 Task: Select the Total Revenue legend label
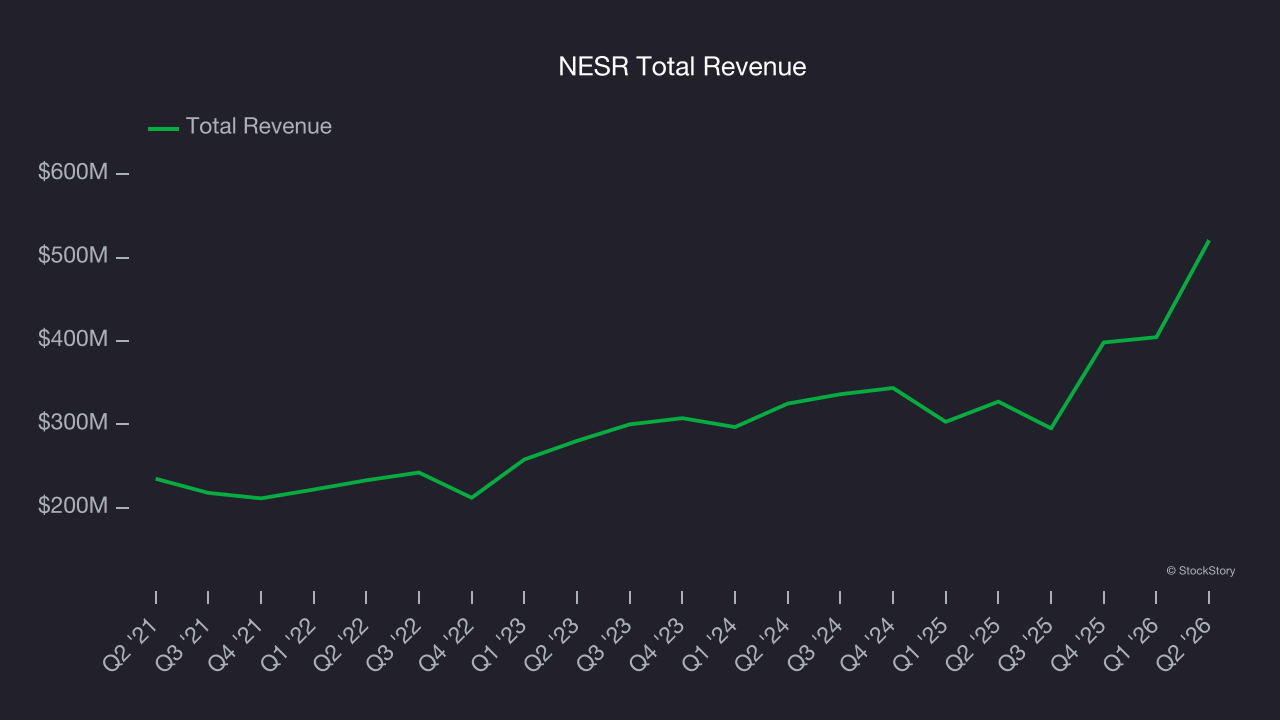tap(259, 126)
